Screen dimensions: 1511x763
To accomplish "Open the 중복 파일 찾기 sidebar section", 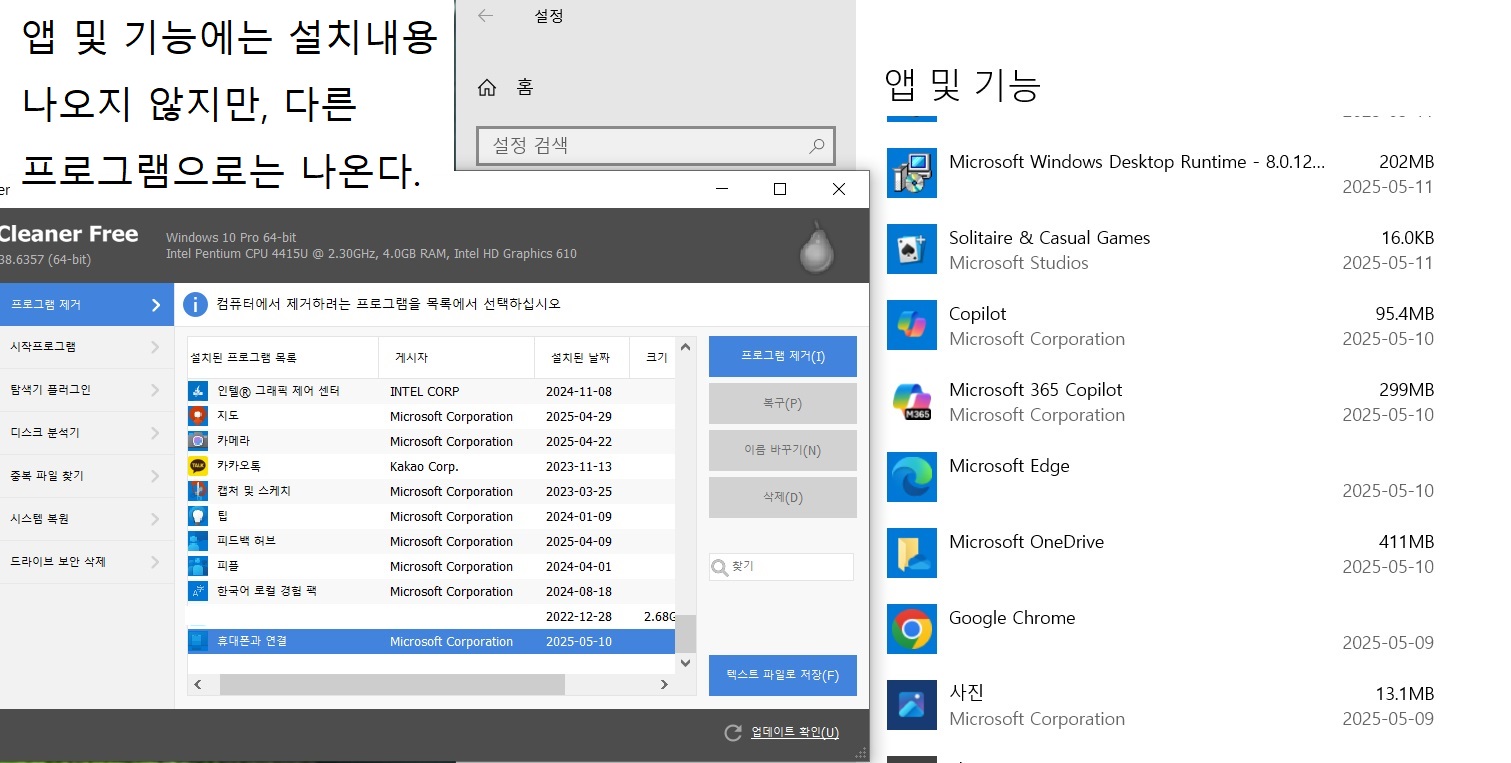I will (87, 476).
